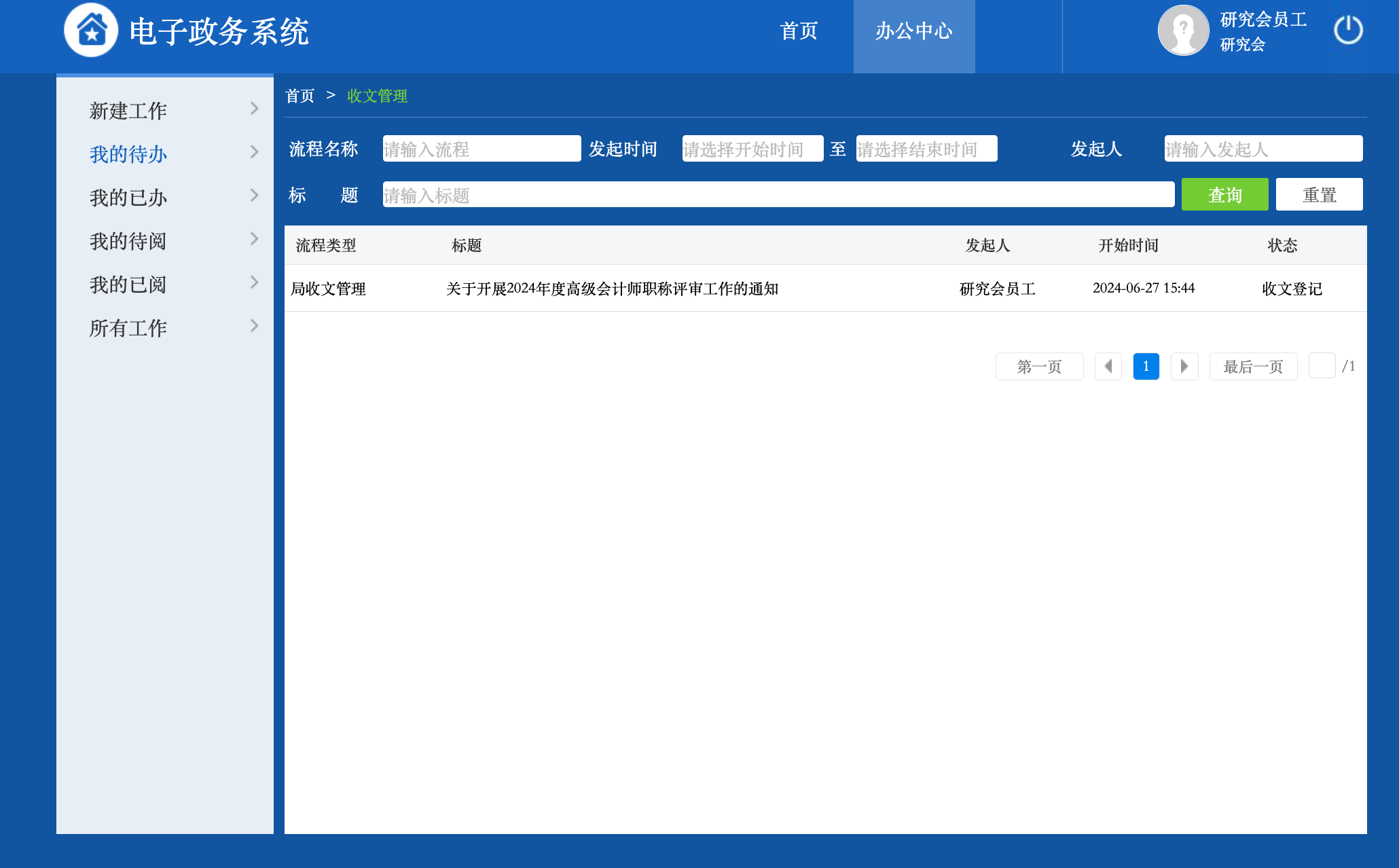Expand 新建工作 chevron arrow
Viewport: 1399px width, 868px height.
[254, 109]
